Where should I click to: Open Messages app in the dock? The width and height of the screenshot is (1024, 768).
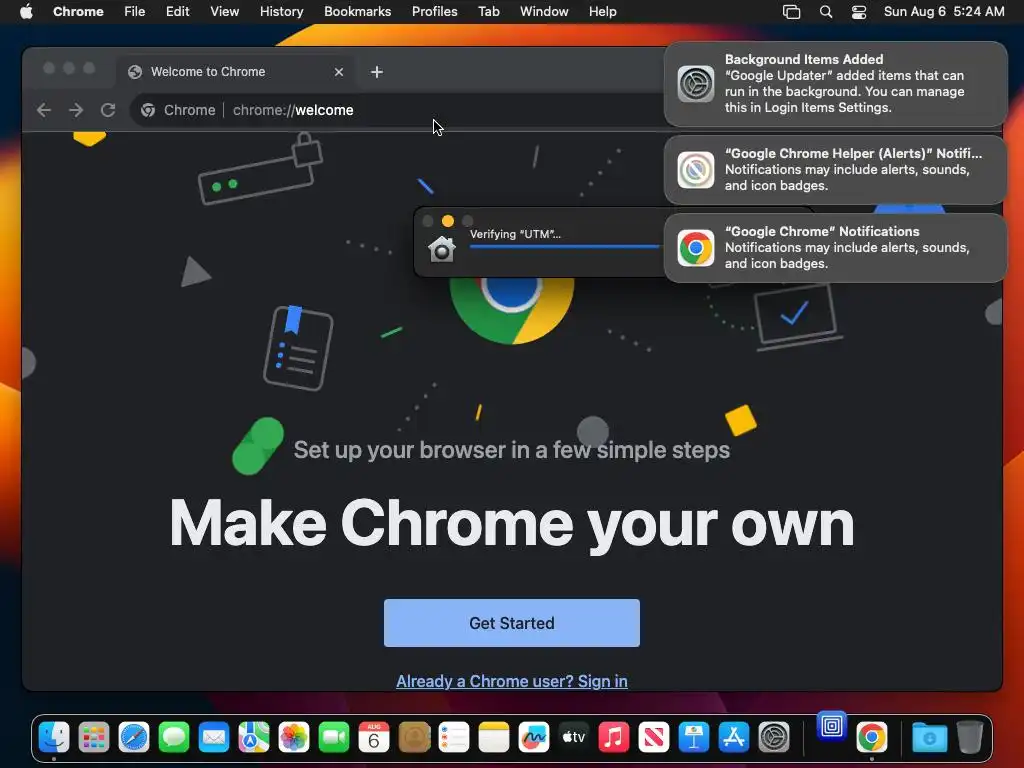coord(174,737)
